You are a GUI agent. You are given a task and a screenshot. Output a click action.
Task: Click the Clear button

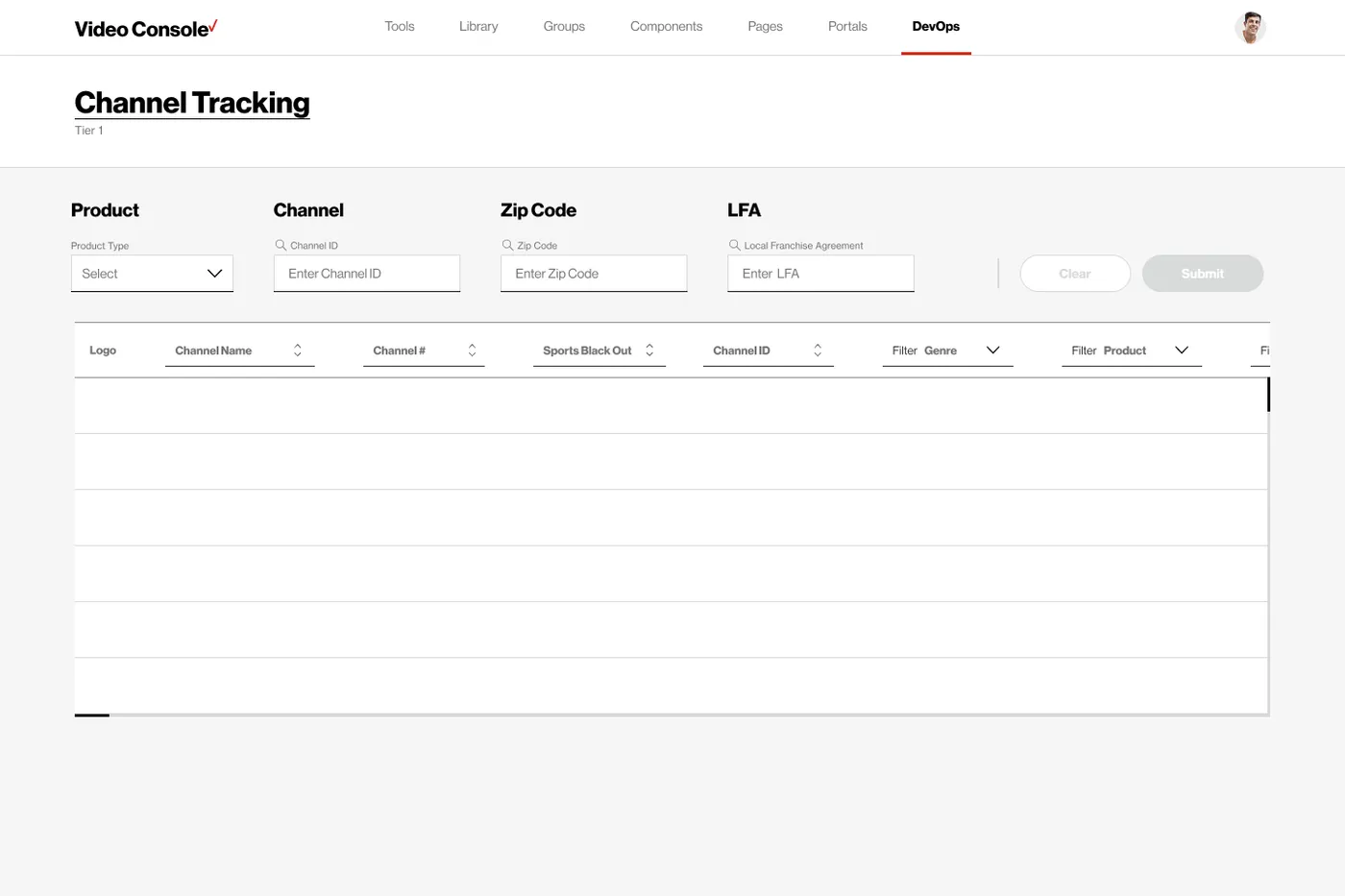click(x=1075, y=274)
